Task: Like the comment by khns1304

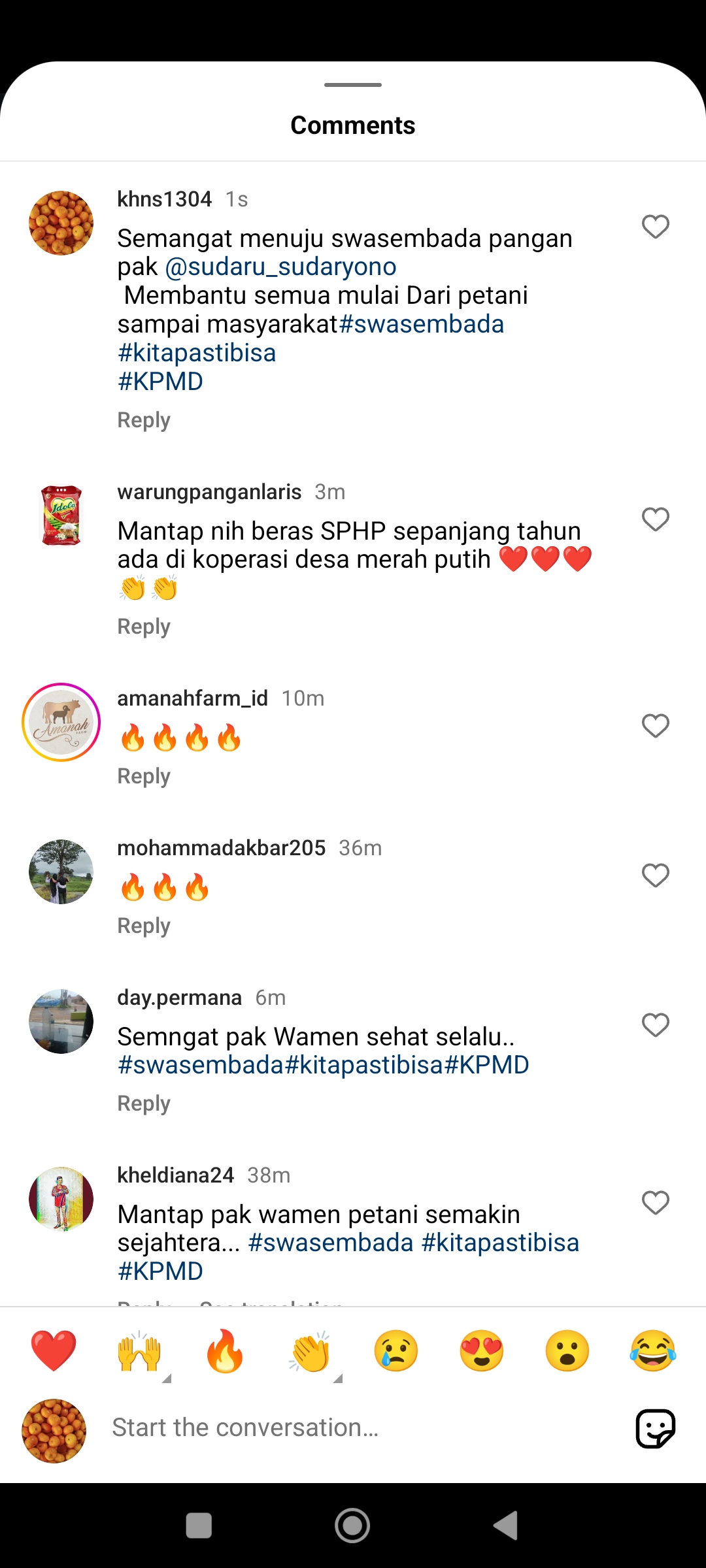Action: coord(655,227)
